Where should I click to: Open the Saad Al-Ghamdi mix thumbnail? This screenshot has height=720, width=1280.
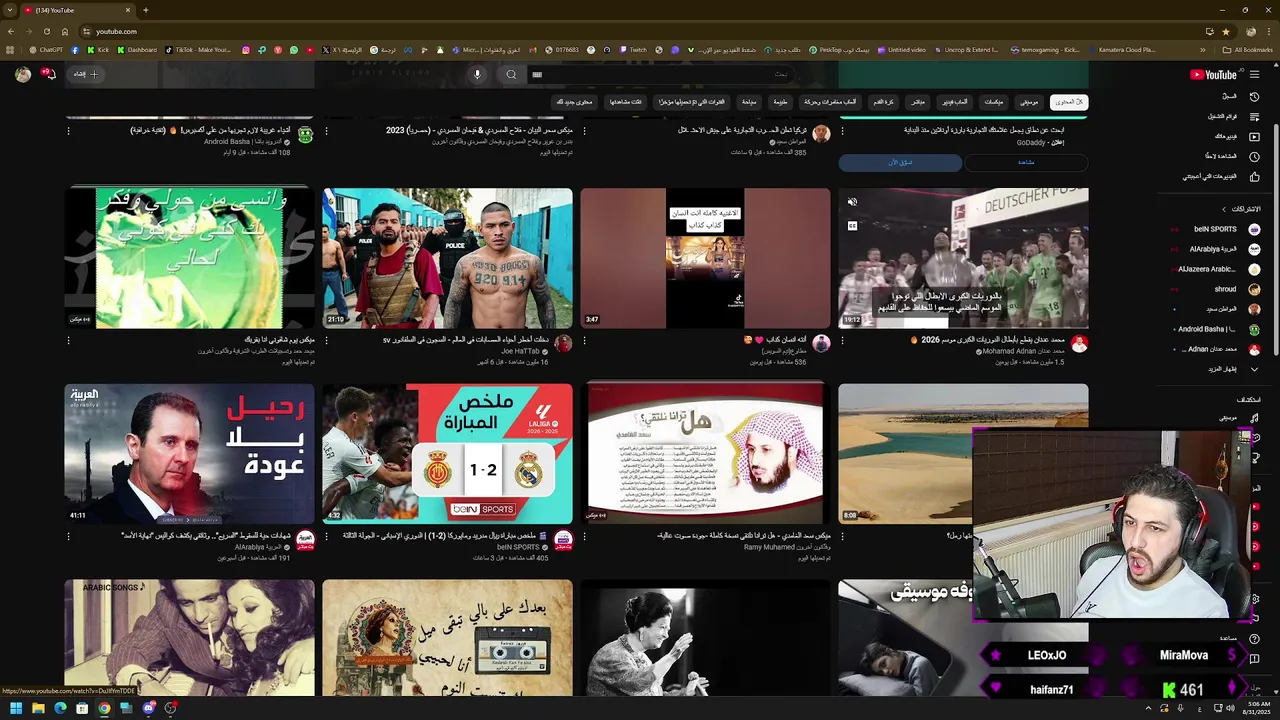point(705,454)
